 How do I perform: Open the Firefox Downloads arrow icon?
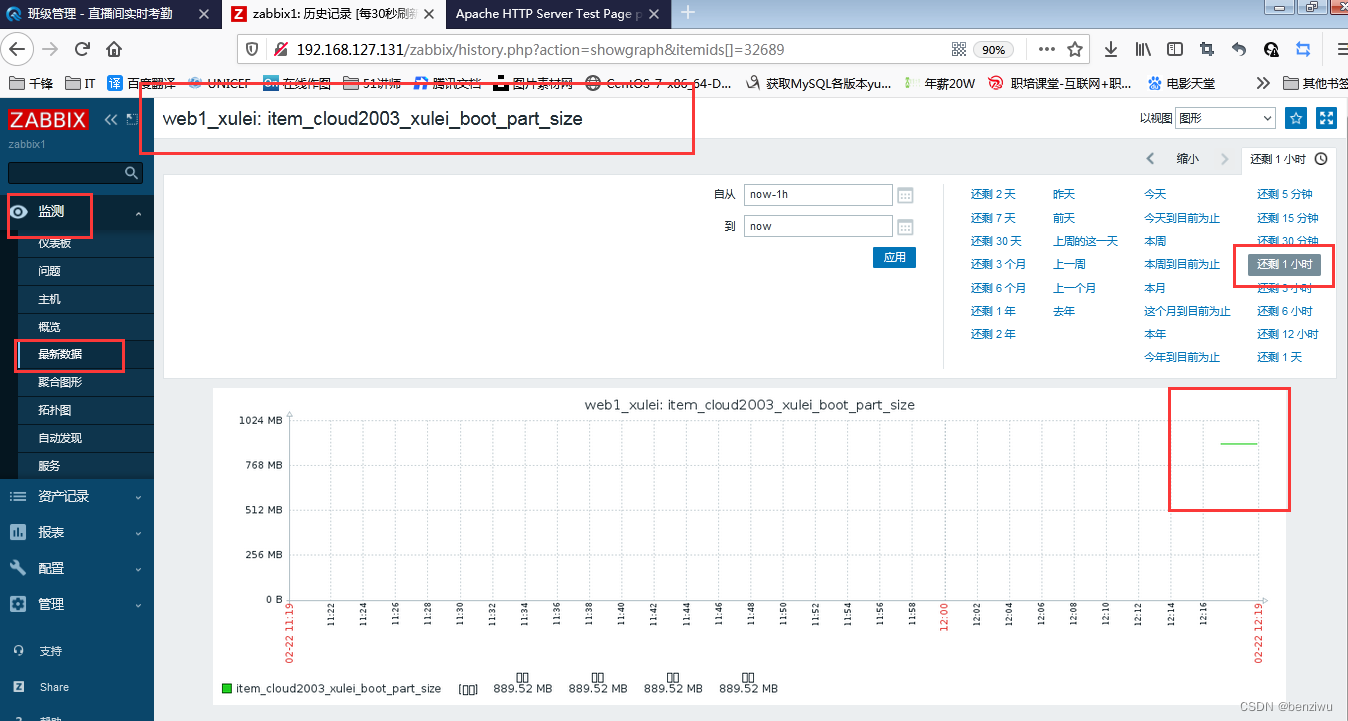1111,49
